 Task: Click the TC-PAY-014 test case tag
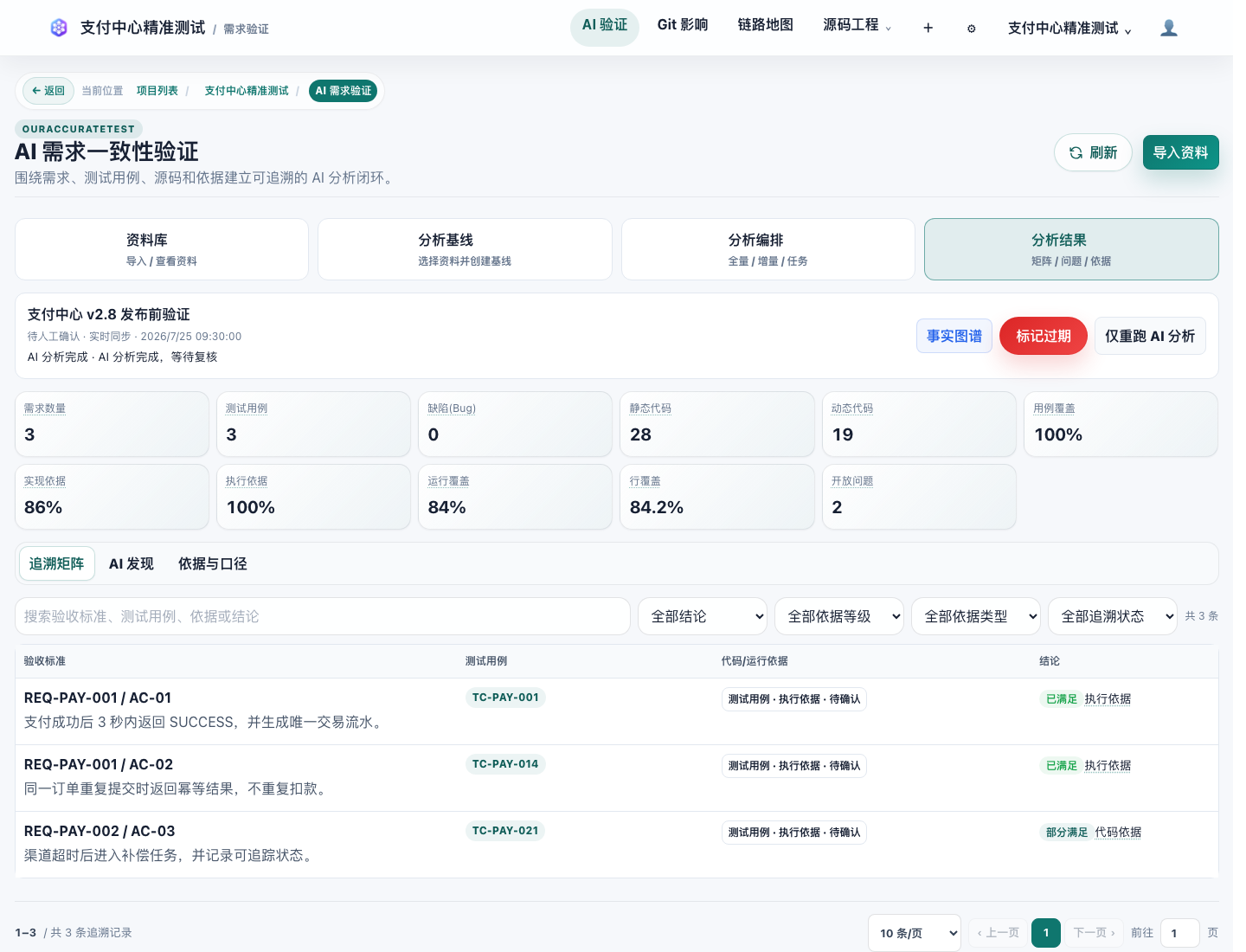pyautogui.click(x=505, y=764)
